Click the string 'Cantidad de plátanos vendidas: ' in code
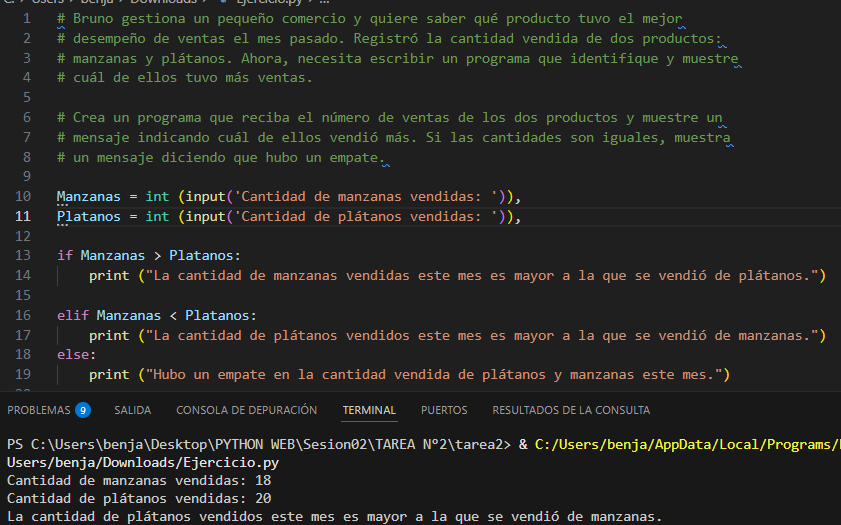841x525 pixels. (366, 217)
